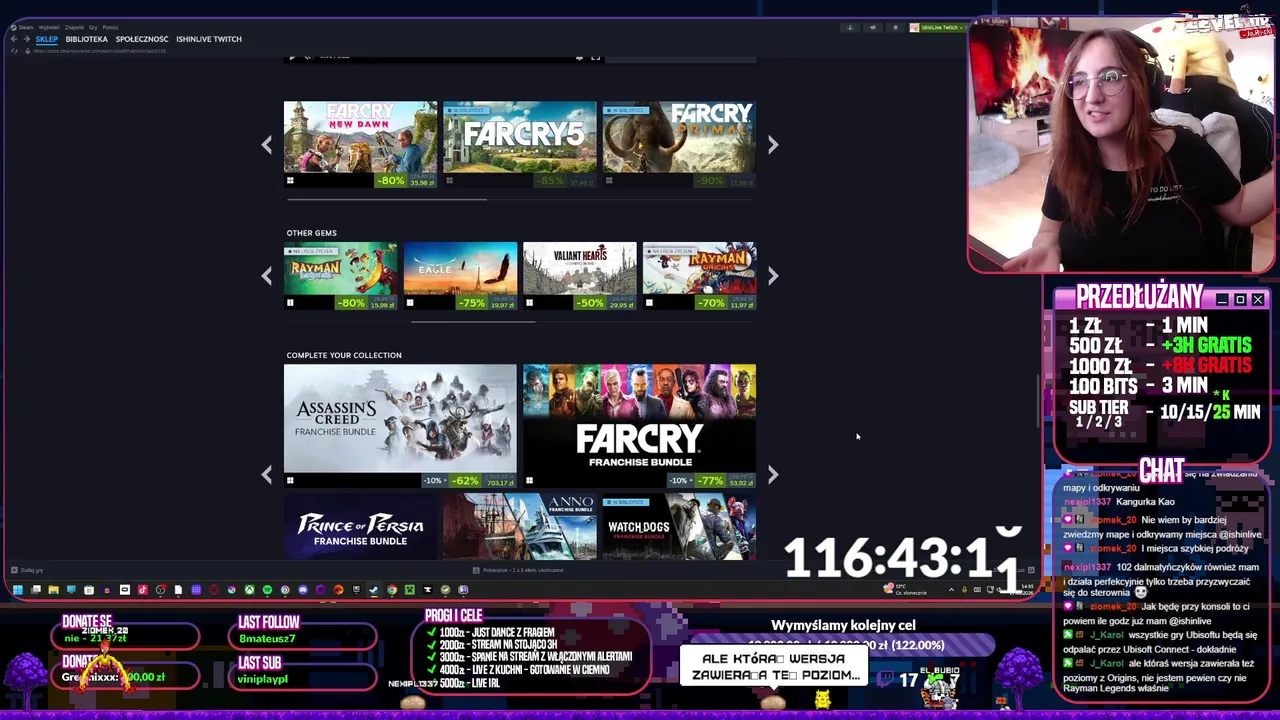This screenshot has height=720, width=1280.
Task: Open the Watch Dogs Franchise Bundle
Action: click(679, 527)
